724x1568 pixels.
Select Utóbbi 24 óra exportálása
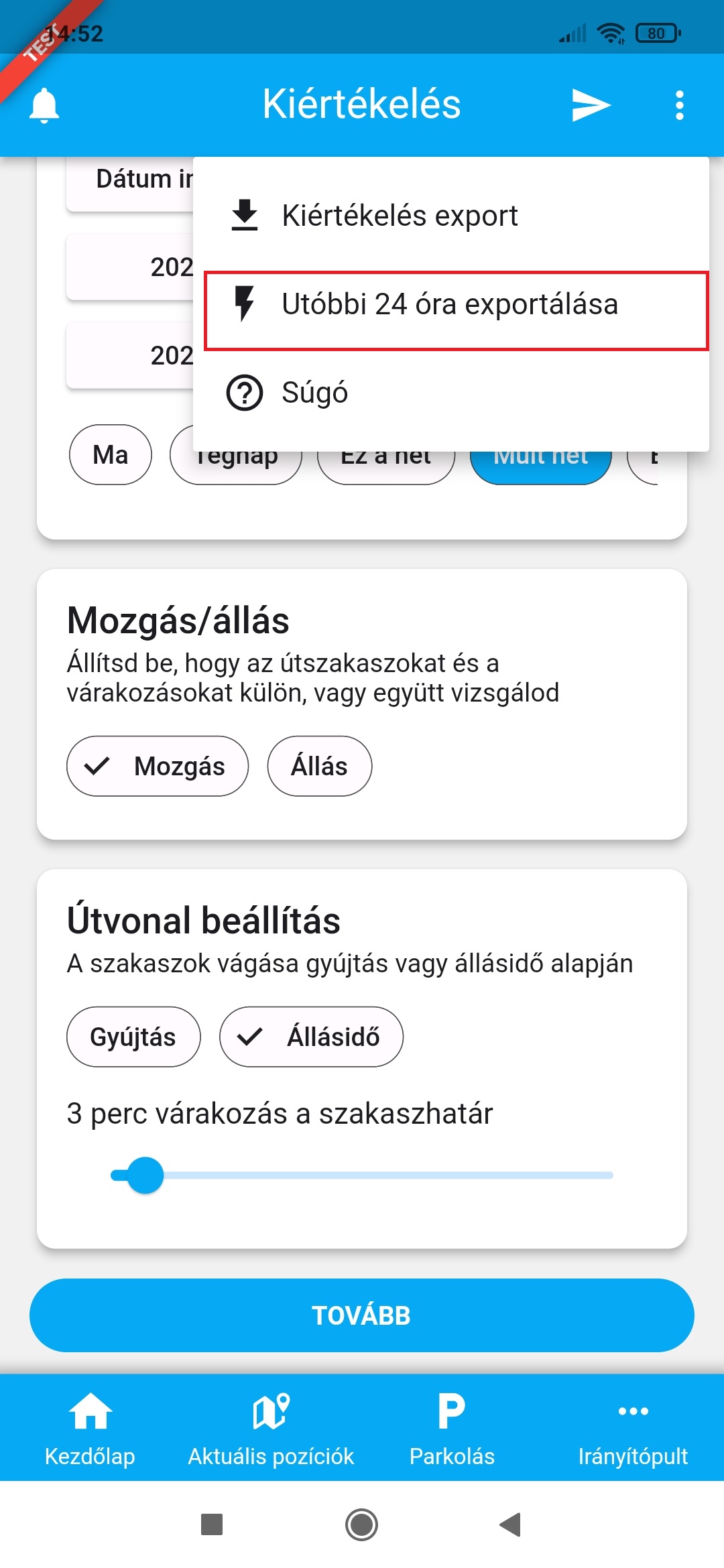pyautogui.click(x=449, y=304)
